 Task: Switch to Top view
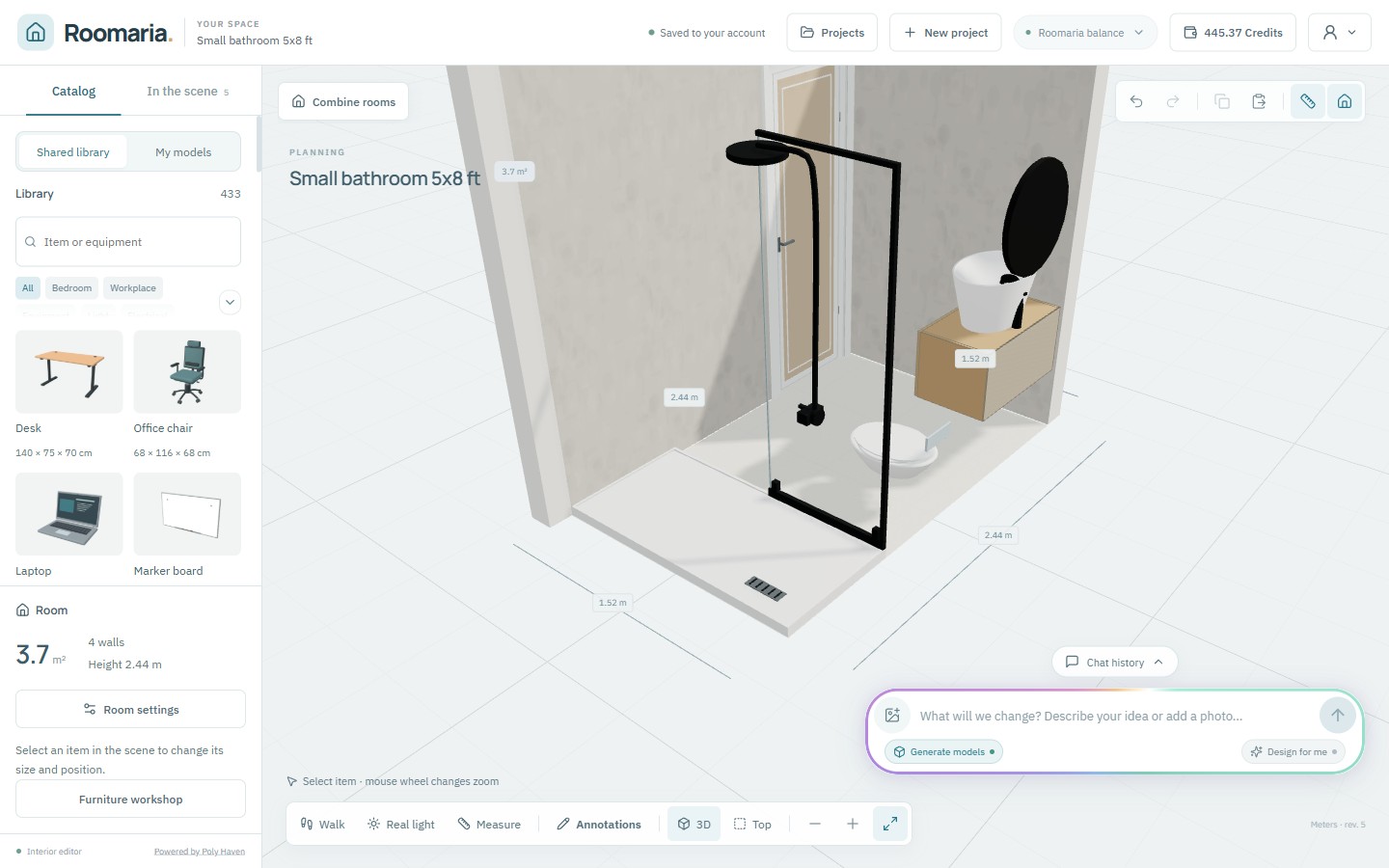(752, 824)
